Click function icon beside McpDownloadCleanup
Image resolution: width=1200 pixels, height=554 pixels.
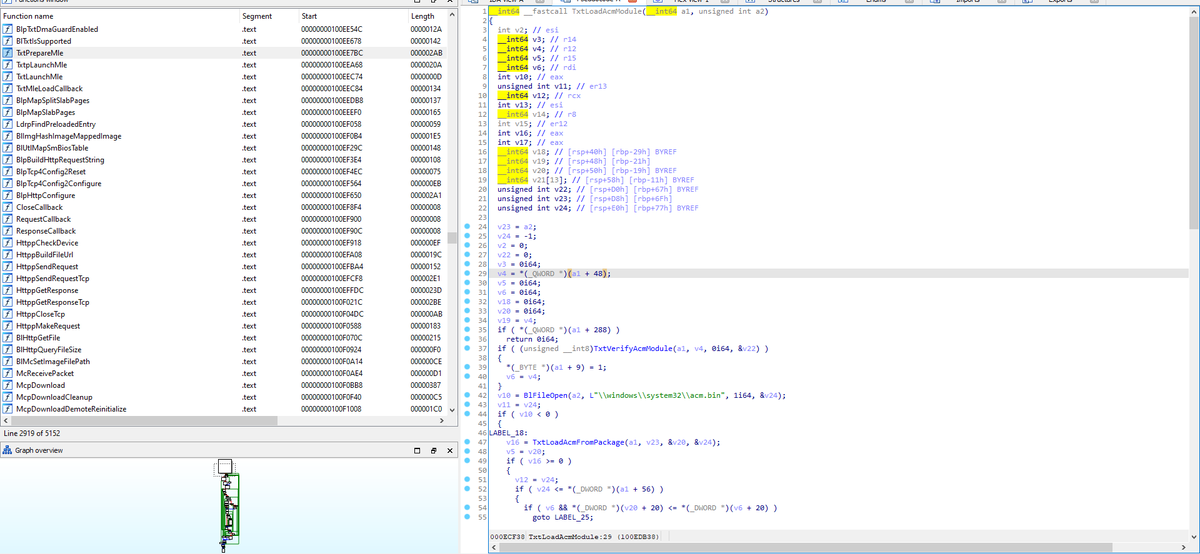[8, 397]
